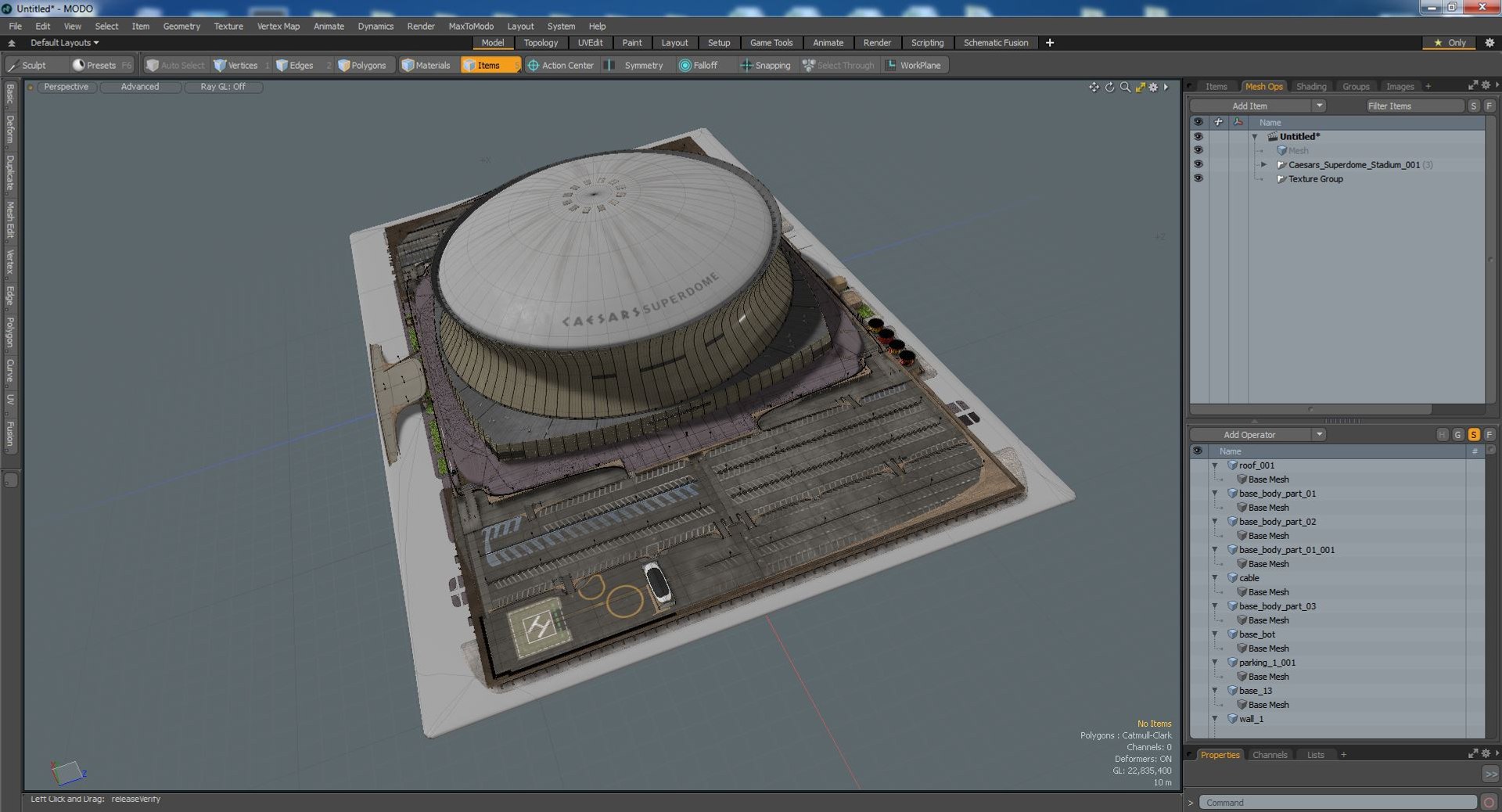Click the viewport rotate icon
Viewport: 1502px width, 812px height.
pos(1109,87)
